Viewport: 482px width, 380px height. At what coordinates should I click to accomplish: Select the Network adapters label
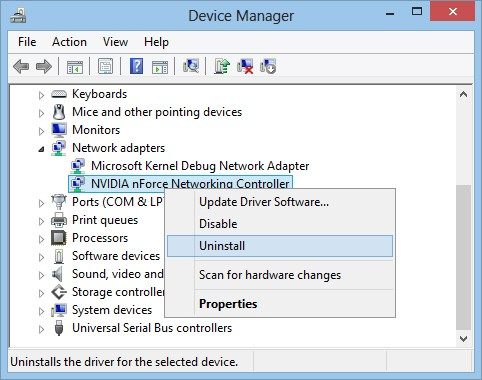(118, 148)
